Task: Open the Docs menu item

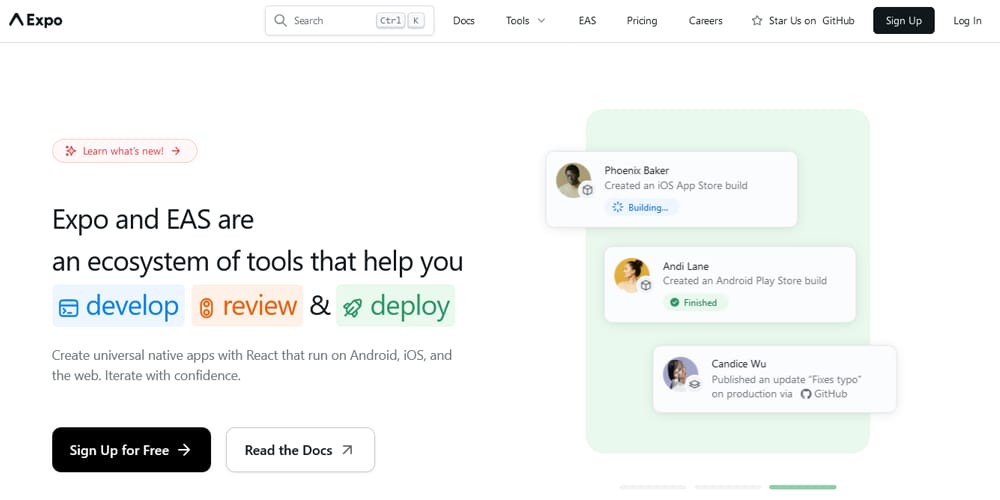Action: pos(463,20)
